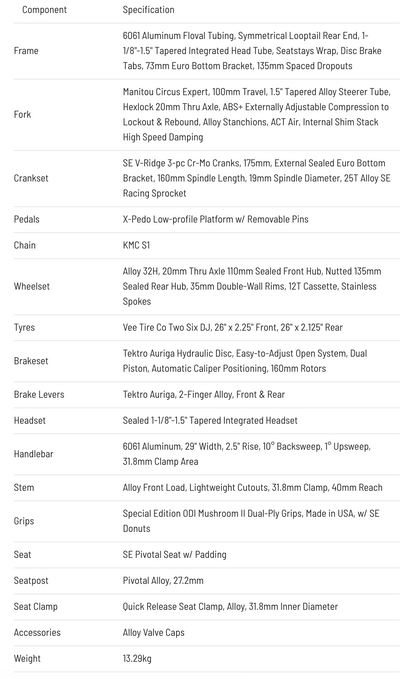Viewport: 416px width, 679px height.
Task: Click the Stem specification text
Action: (x=252, y=488)
